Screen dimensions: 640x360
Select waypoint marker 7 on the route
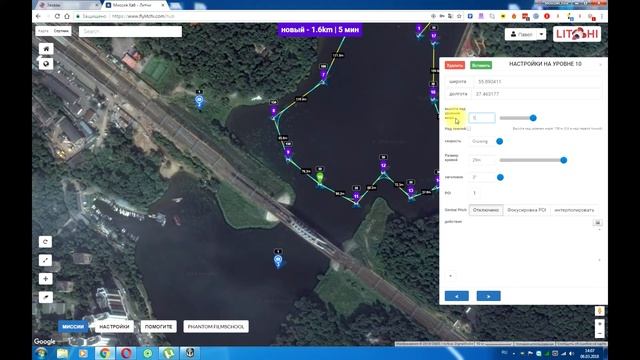323,75
